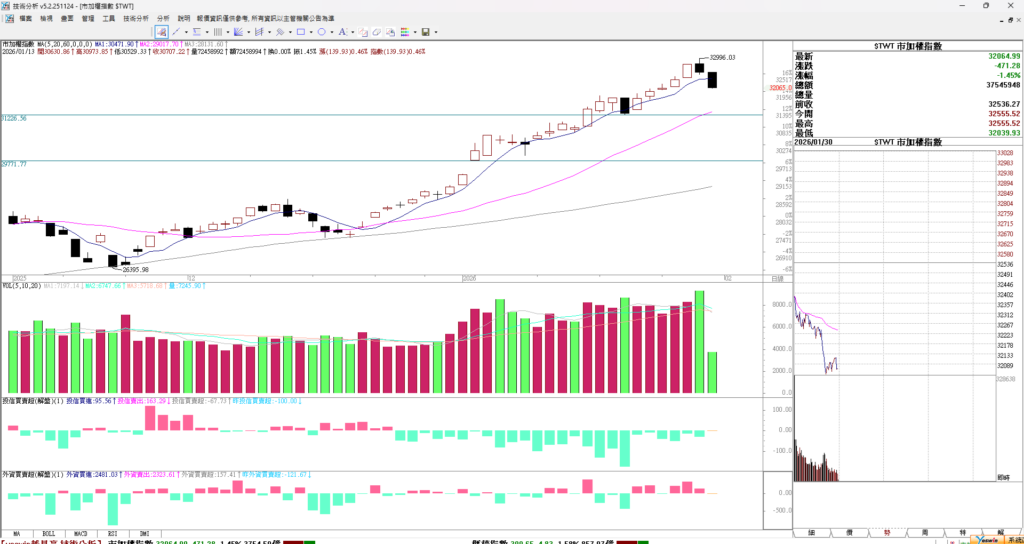The height and width of the screenshot is (544, 1024).
Task: Switch to the MACD indicator tab
Action: coord(81,534)
